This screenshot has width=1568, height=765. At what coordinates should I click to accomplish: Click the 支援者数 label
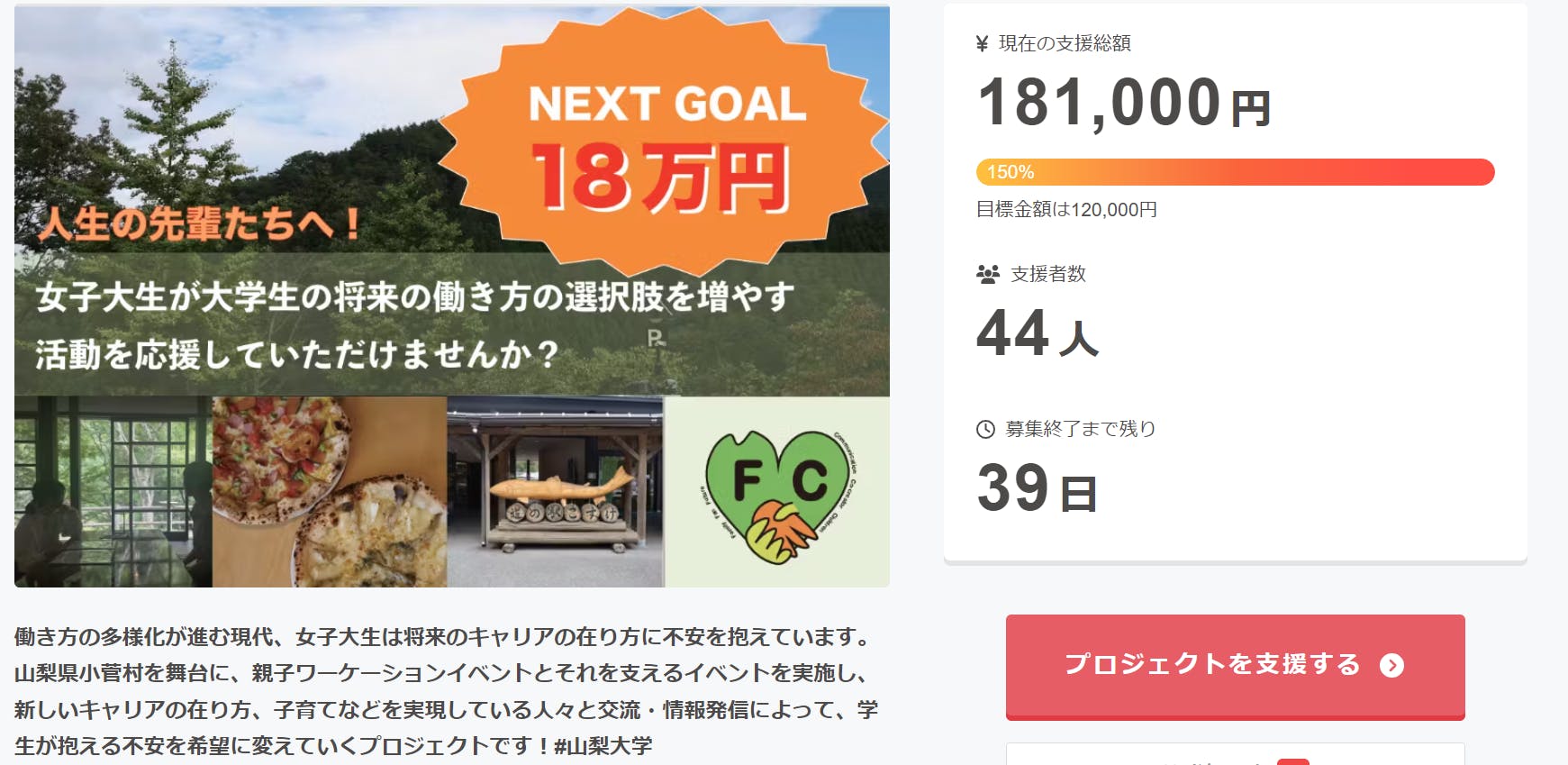pos(1048,275)
